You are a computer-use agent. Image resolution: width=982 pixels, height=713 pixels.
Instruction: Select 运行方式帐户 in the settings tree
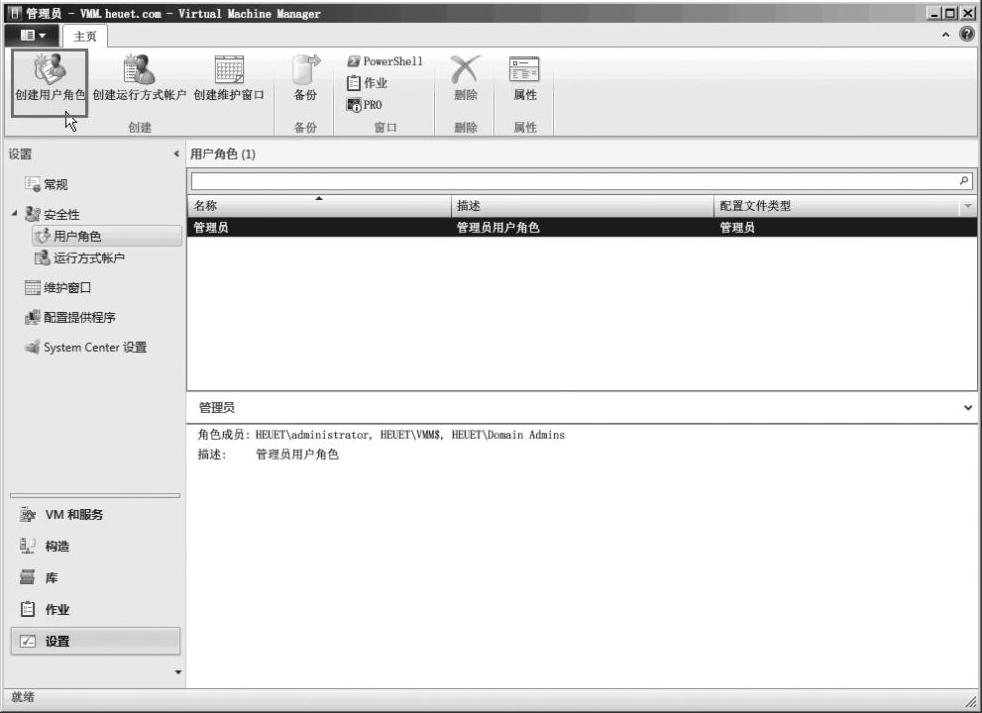point(80,258)
